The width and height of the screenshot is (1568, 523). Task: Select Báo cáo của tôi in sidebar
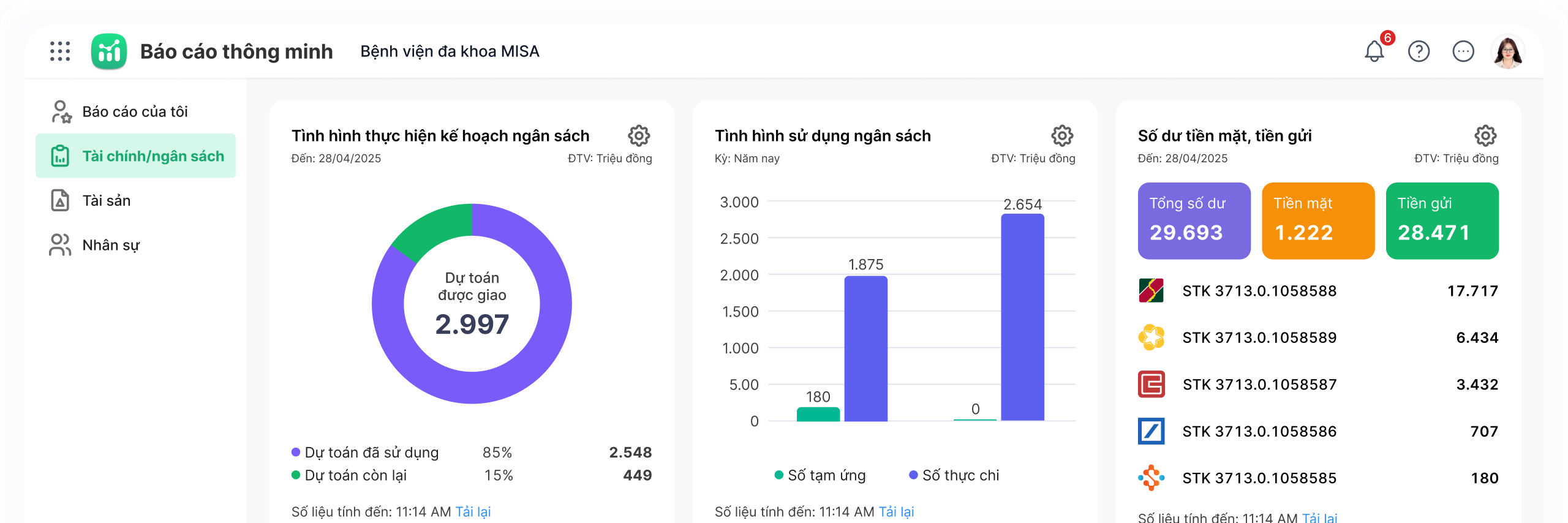pos(135,111)
